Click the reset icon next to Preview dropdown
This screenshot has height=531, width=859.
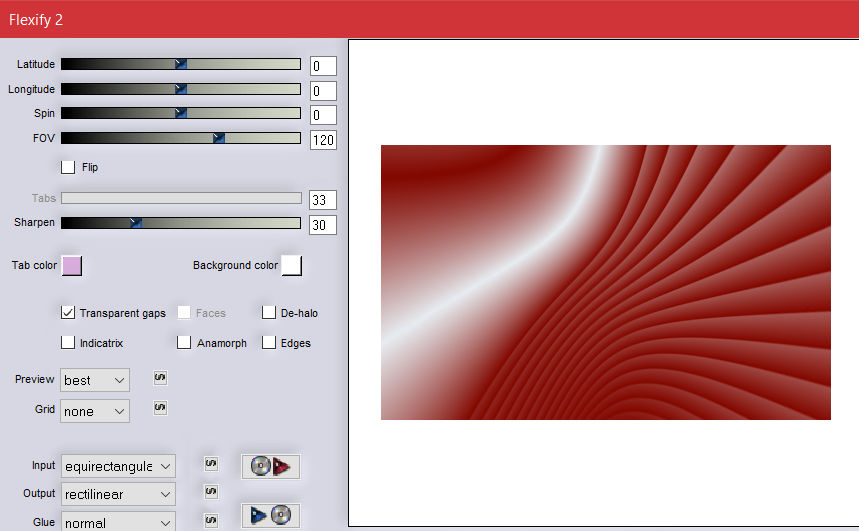pos(160,378)
